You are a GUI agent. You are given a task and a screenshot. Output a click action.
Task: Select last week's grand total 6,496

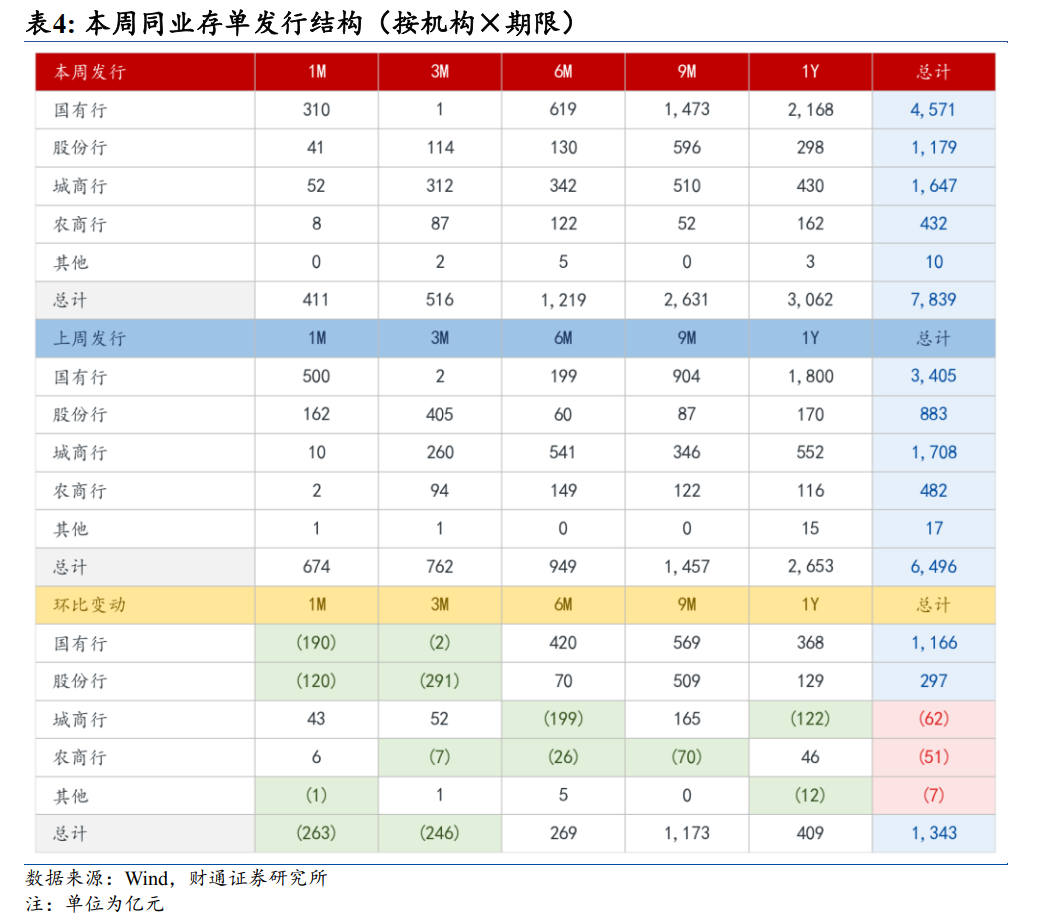tap(933, 567)
